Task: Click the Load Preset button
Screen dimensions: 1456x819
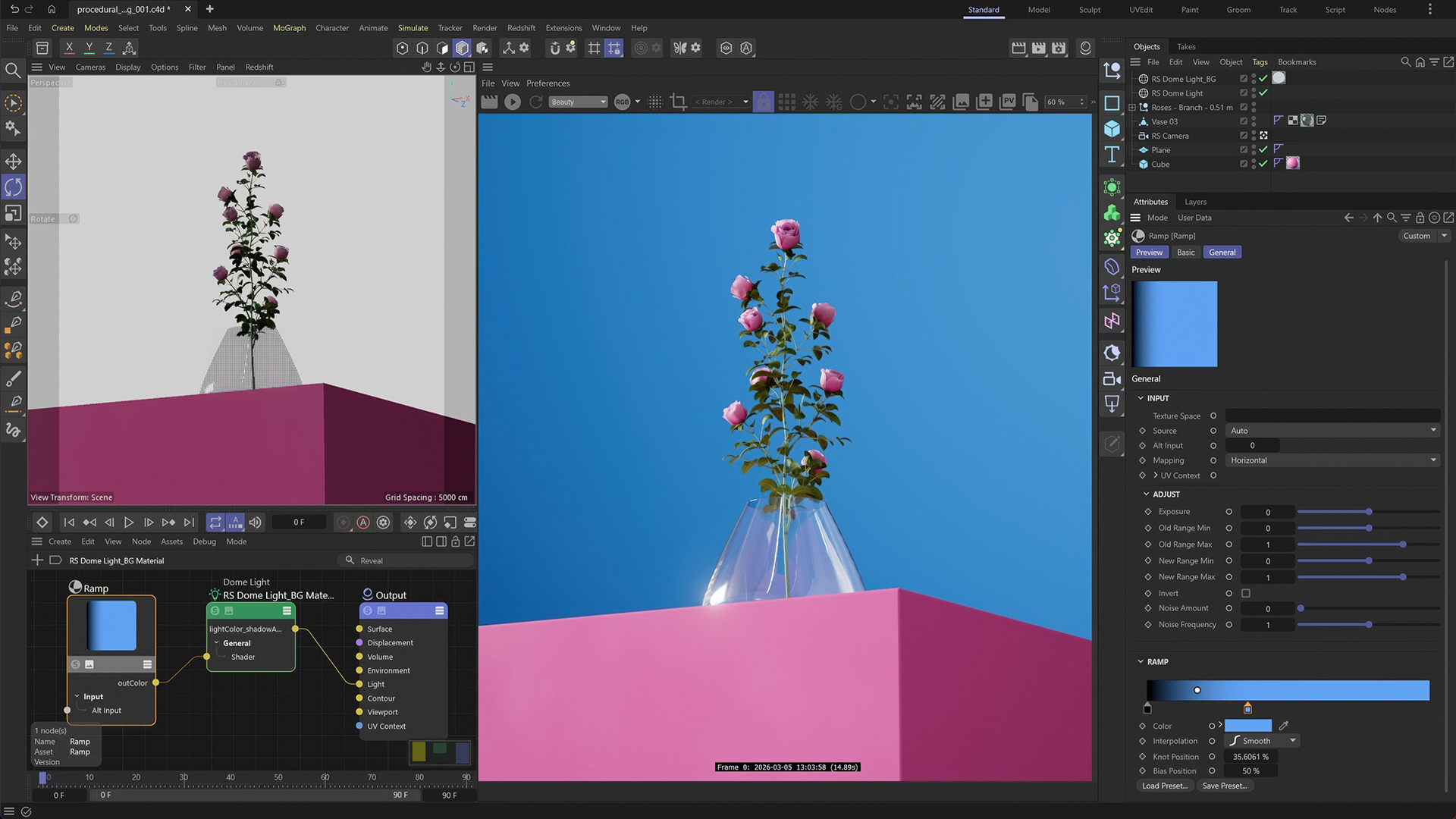Action: (1164, 786)
